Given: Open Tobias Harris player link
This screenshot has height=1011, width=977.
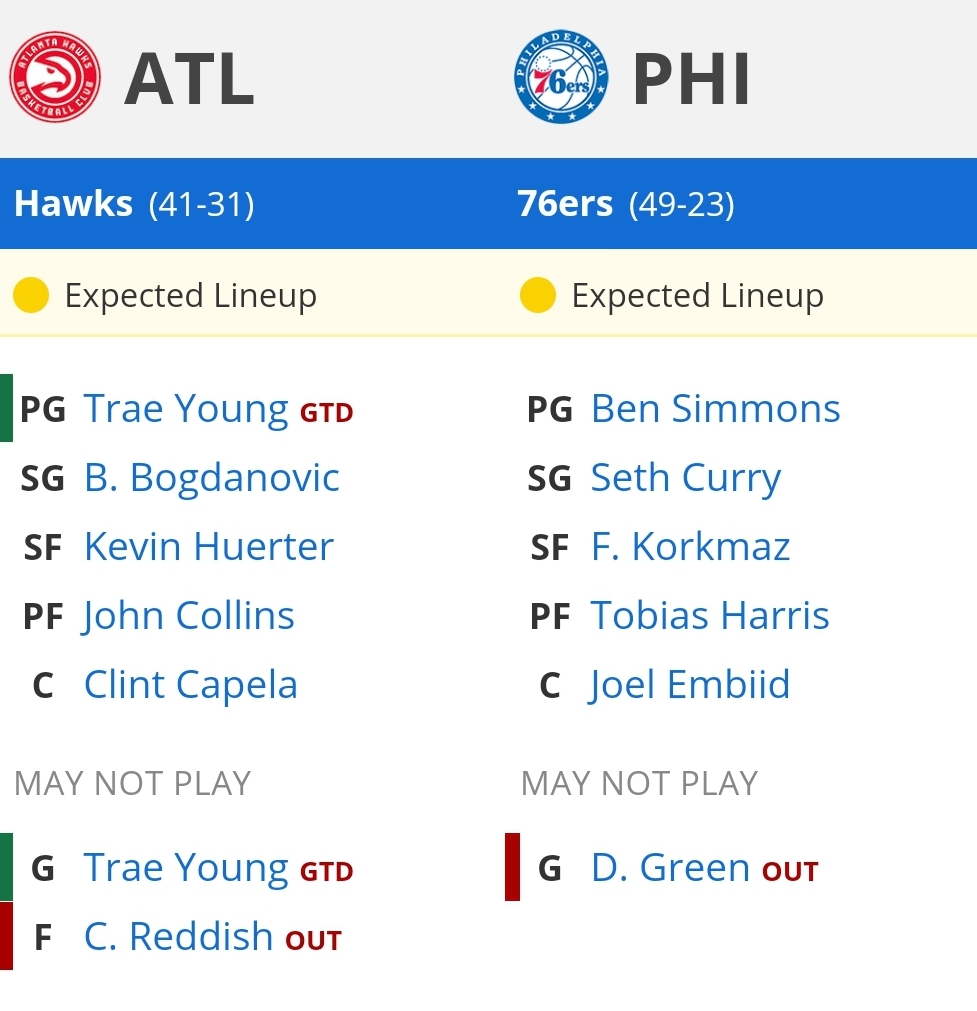Looking at the screenshot, I should (x=710, y=616).
